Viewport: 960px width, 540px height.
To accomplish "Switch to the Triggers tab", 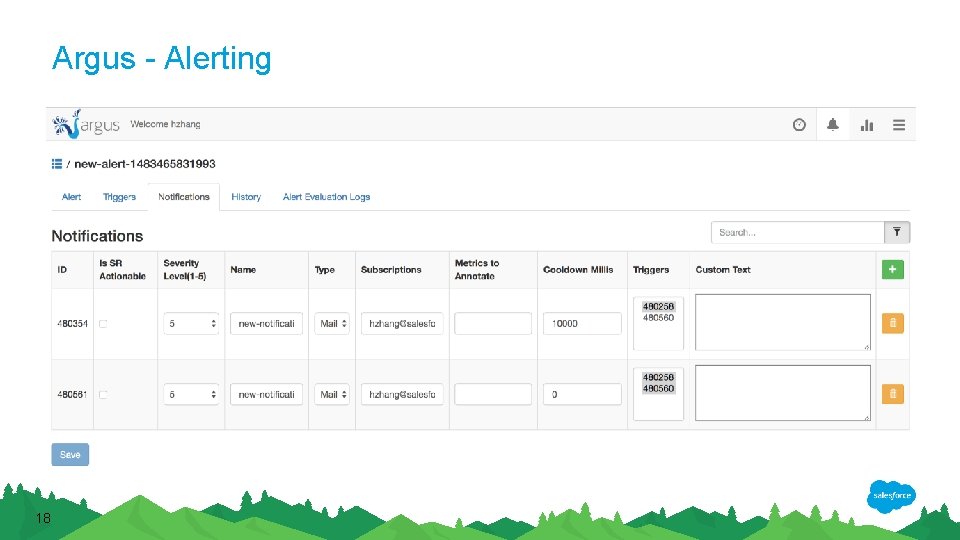I will point(119,197).
